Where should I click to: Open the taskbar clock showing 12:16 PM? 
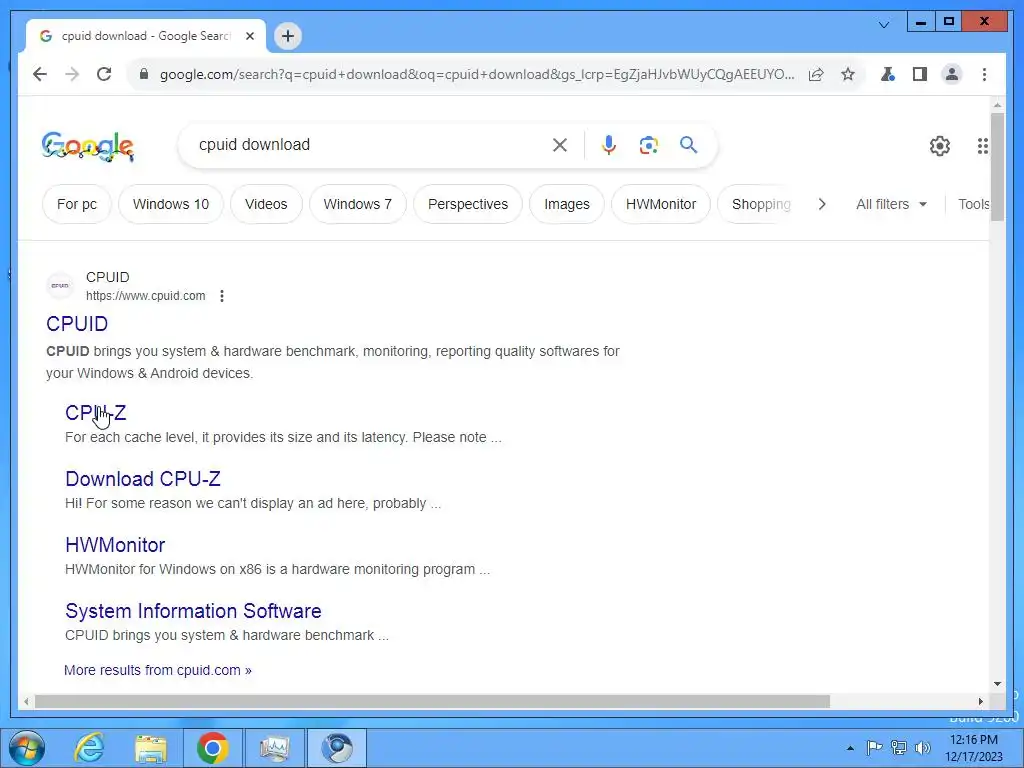click(973, 748)
